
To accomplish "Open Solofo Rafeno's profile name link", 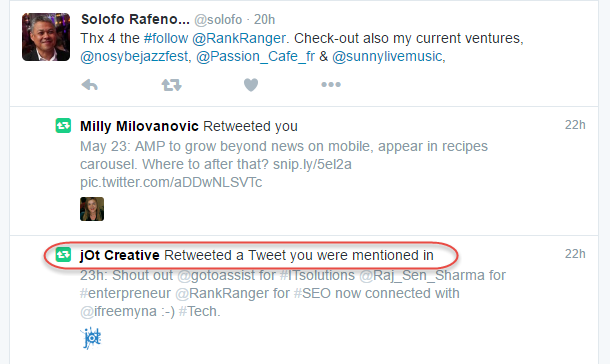I will [x=135, y=19].
